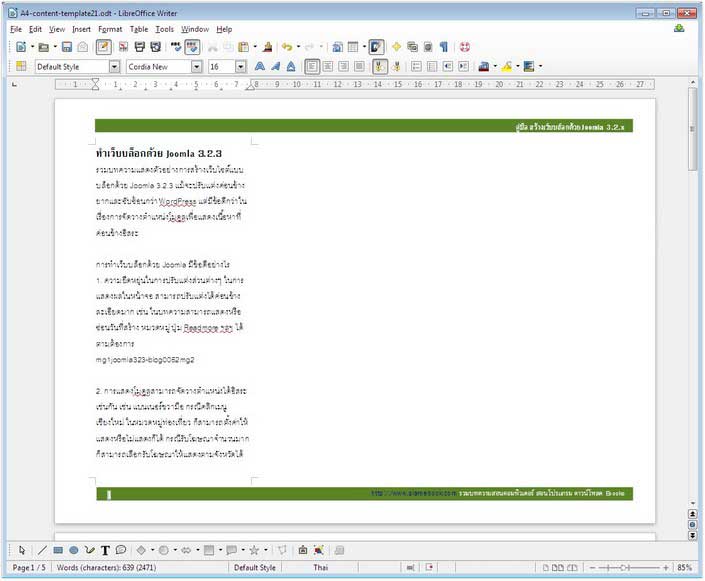Run Spelling and Grammar check icon
The image size is (705, 581).
pos(176,47)
